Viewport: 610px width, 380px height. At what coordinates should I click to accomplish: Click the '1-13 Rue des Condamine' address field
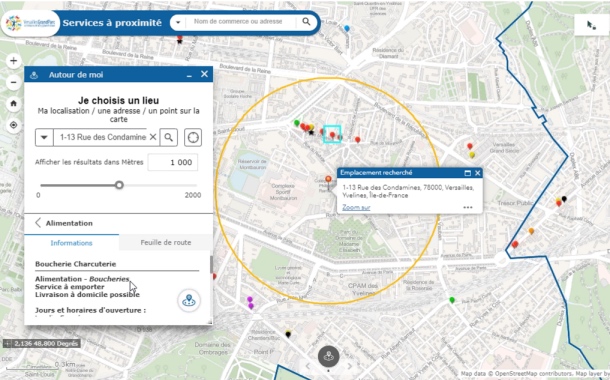(x=103, y=137)
